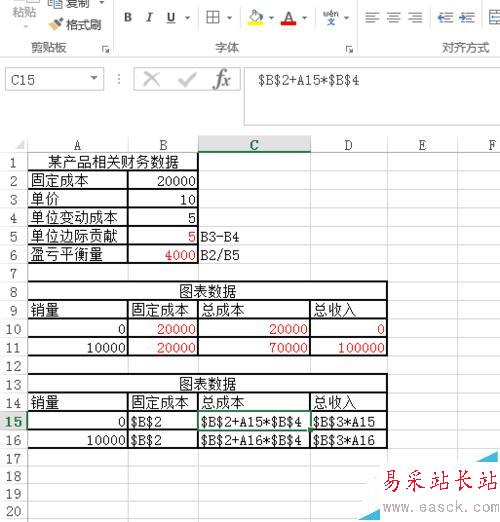
Task: Select cell C5 showing B3-B4
Action: click(x=254, y=236)
